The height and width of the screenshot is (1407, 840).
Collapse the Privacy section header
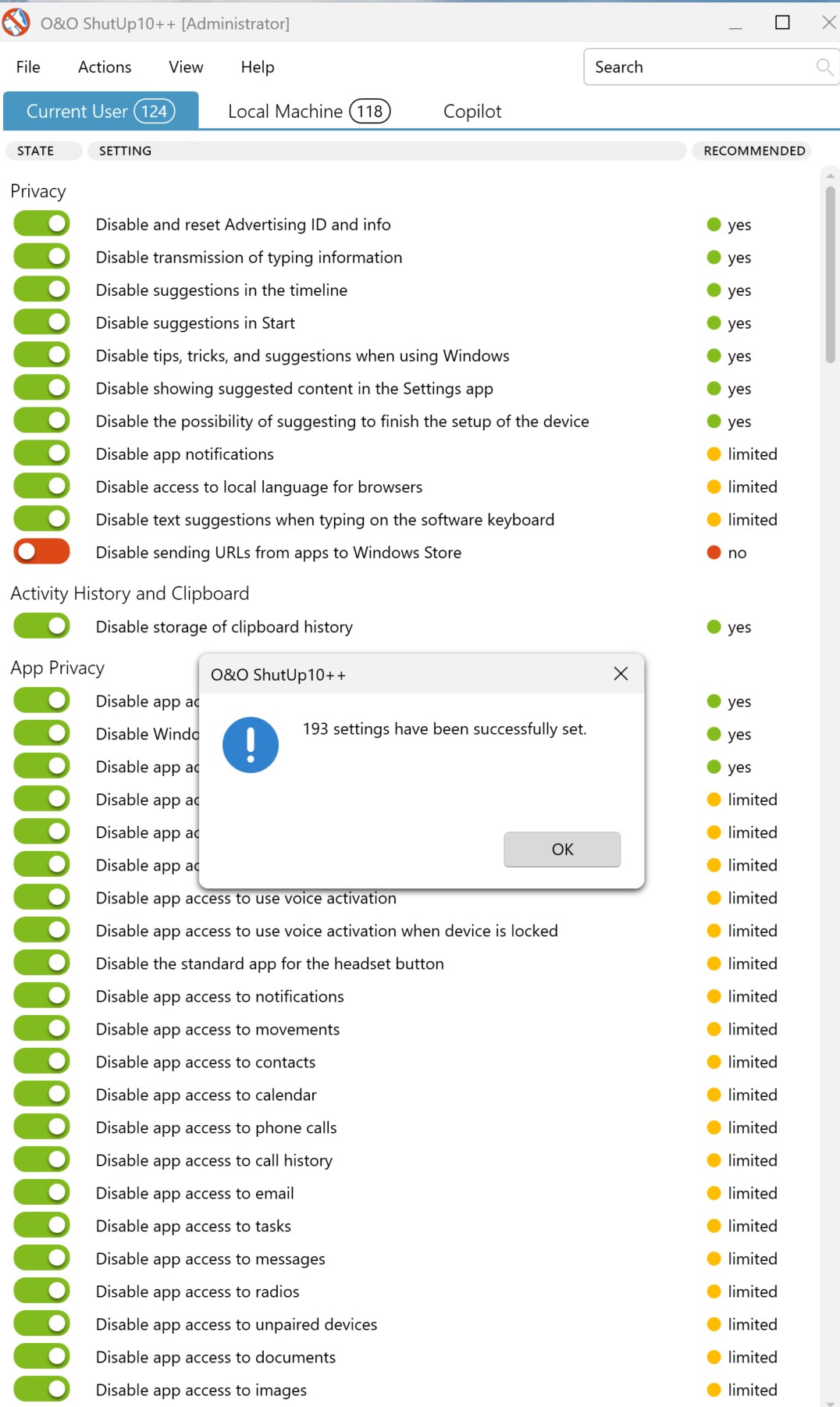[38, 191]
